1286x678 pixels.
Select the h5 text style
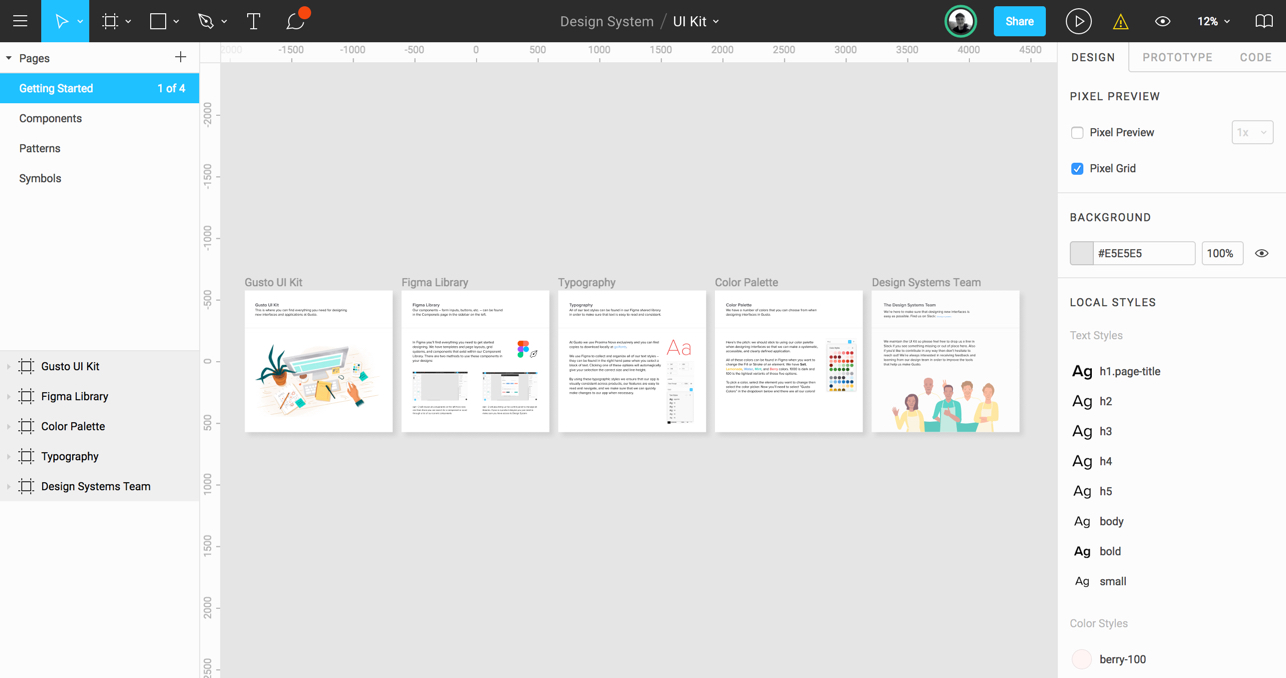pos(1105,491)
